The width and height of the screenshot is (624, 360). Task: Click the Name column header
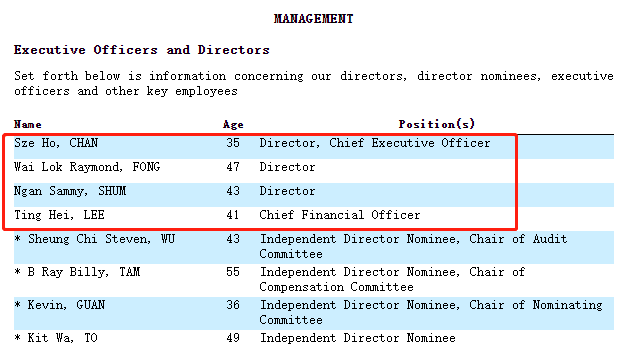[27, 125]
